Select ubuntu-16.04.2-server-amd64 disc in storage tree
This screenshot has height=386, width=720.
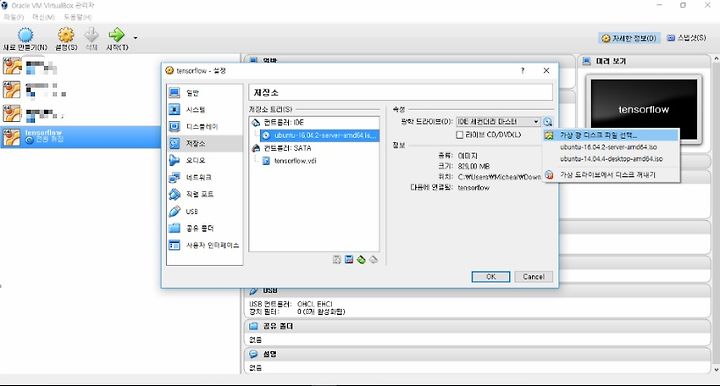(x=320, y=135)
